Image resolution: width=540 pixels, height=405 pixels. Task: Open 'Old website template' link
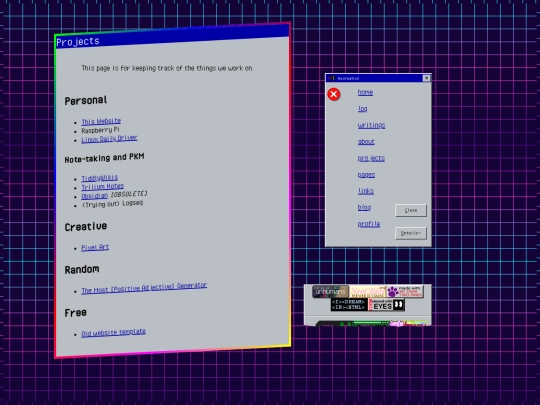(x=113, y=333)
